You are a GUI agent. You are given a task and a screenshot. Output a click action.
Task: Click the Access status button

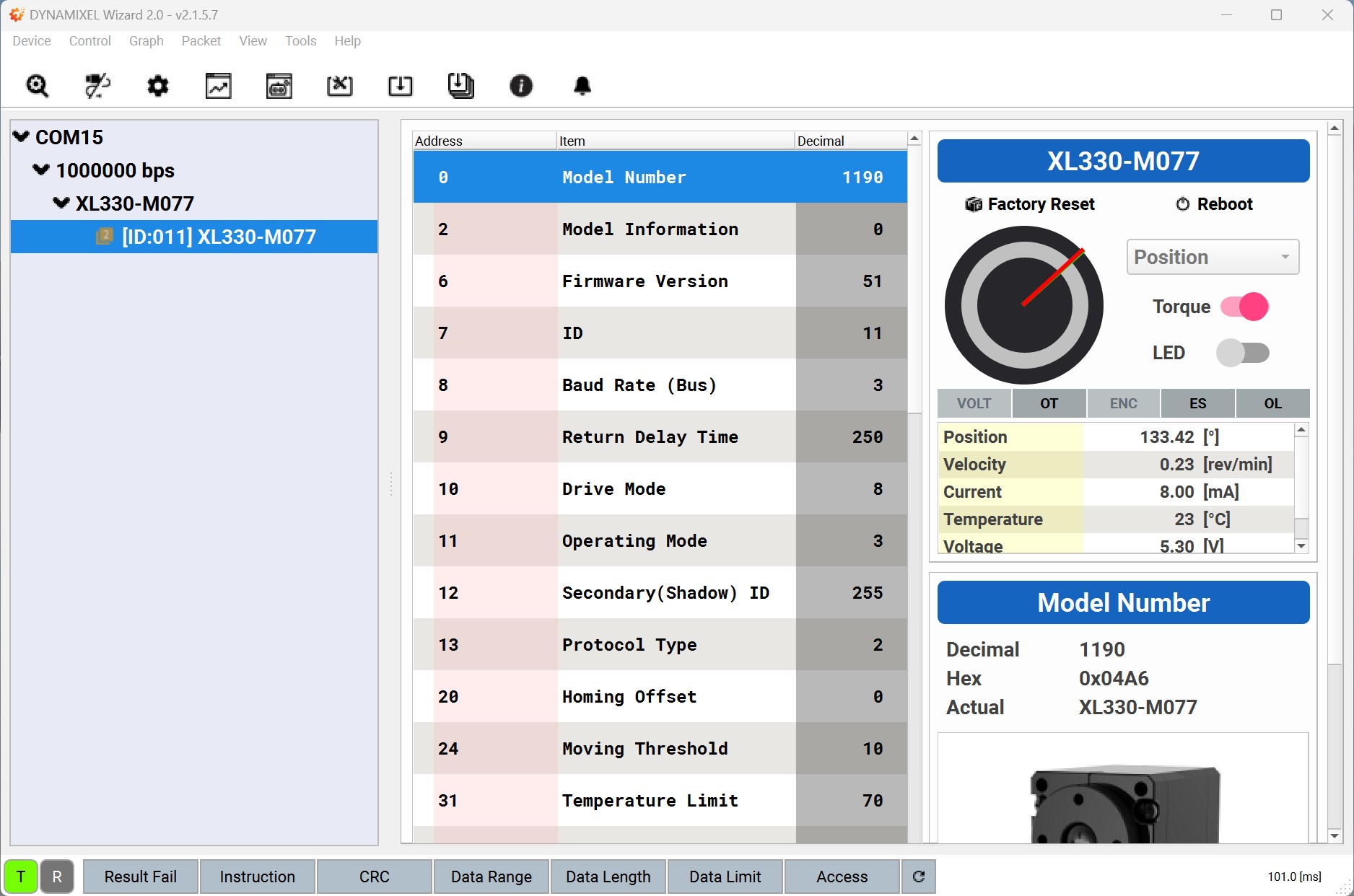pos(842,877)
